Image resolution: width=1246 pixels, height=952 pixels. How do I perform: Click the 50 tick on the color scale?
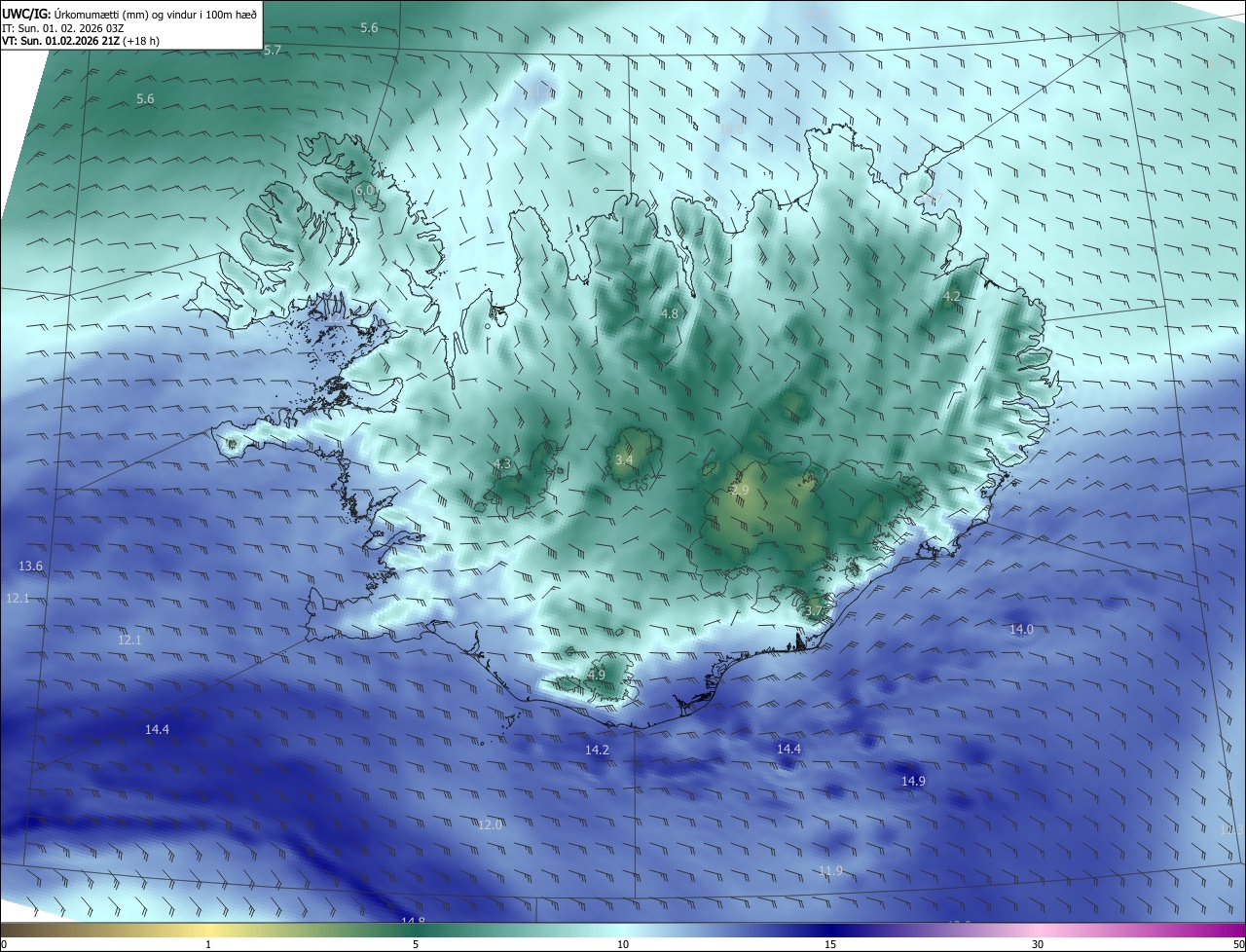point(1238,944)
